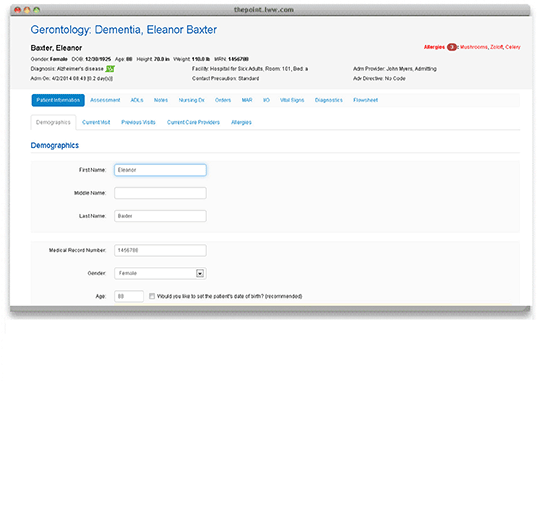Select the MAR tab
The image size is (539, 520).
pyautogui.click(x=247, y=100)
